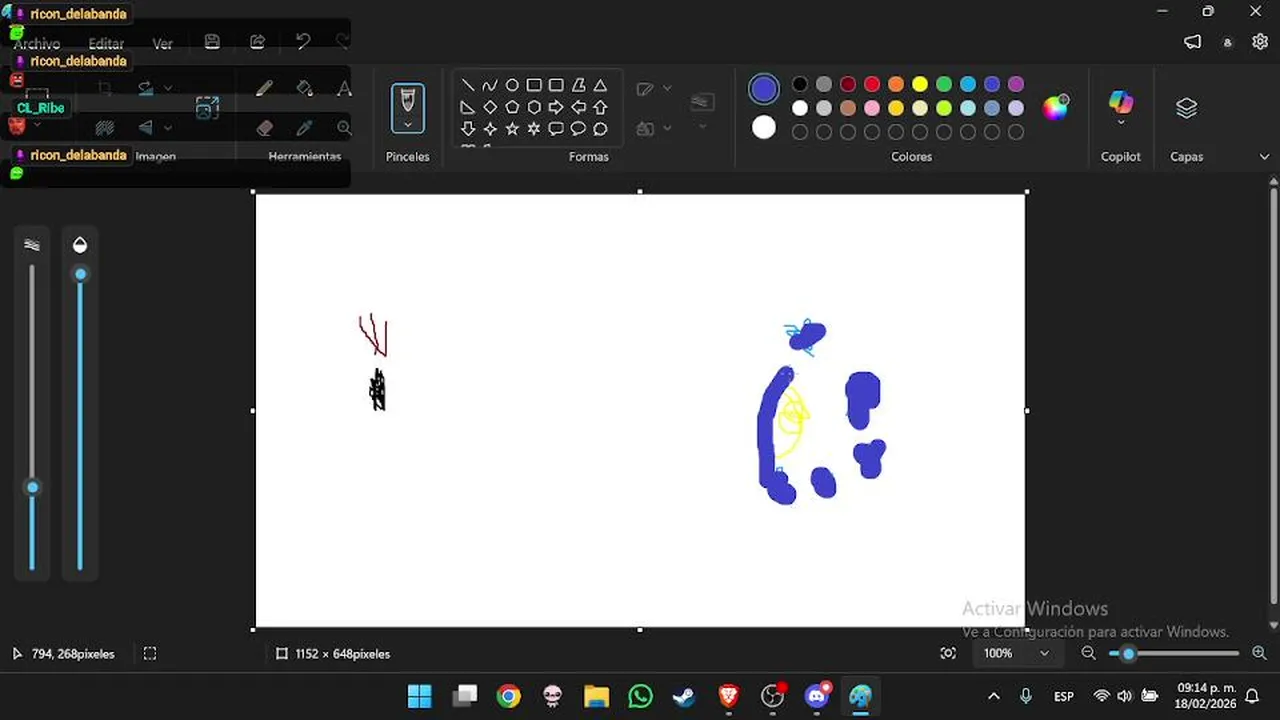Screen dimensions: 1280x720
Task: Open the Image Creator resize icon
Action: (x=207, y=108)
